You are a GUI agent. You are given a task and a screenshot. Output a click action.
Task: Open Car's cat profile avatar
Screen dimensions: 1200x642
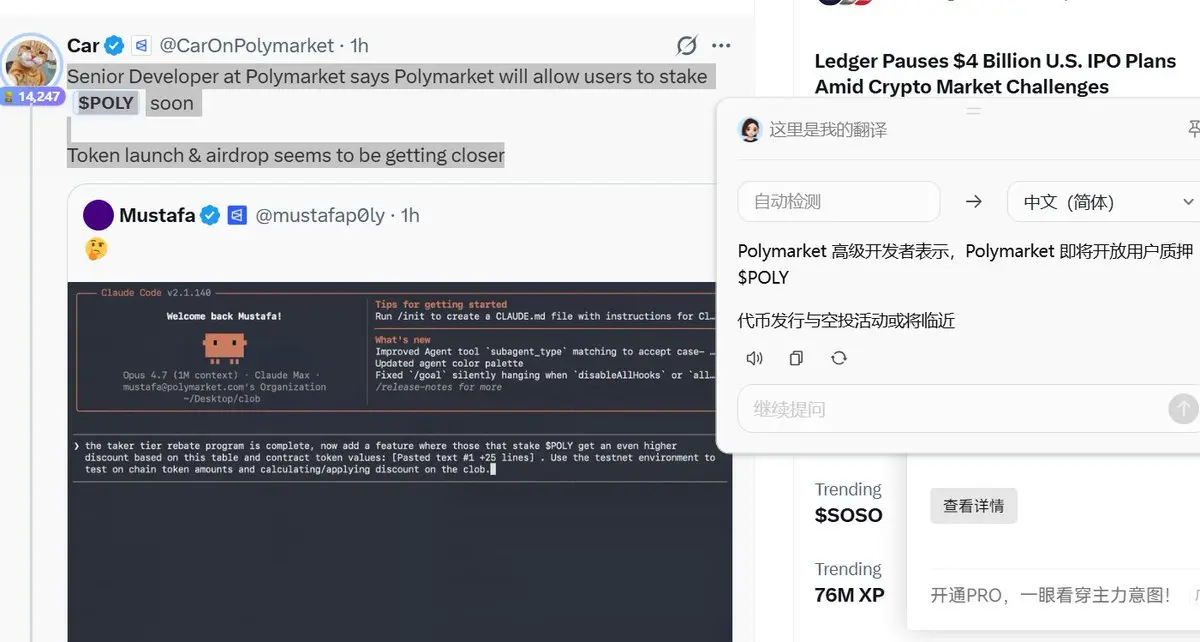(x=32, y=62)
